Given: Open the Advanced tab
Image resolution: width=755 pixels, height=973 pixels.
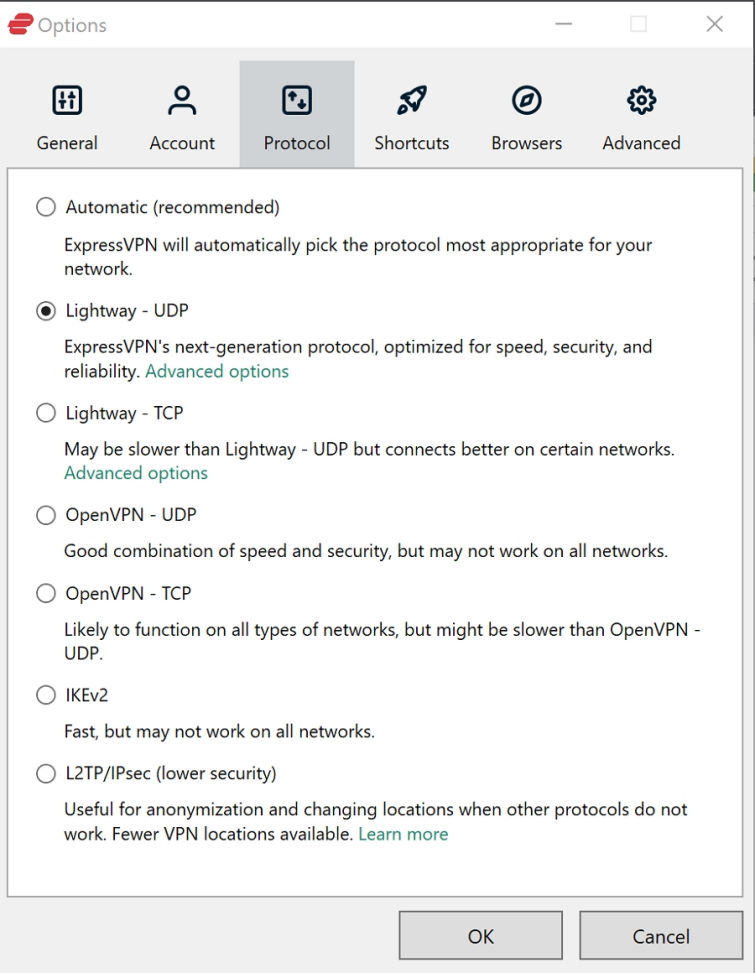Looking at the screenshot, I should (640, 113).
